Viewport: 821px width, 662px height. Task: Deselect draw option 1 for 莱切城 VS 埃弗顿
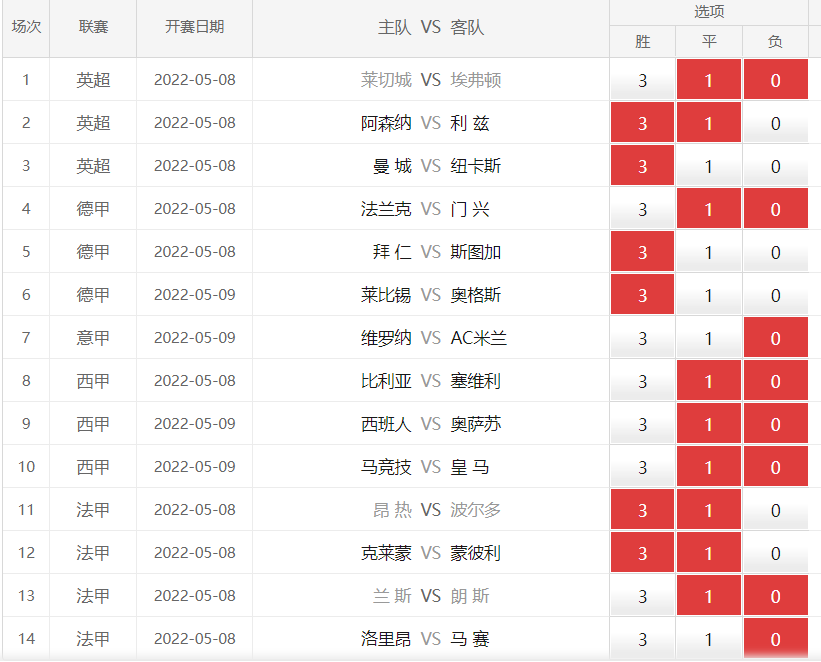pos(709,80)
